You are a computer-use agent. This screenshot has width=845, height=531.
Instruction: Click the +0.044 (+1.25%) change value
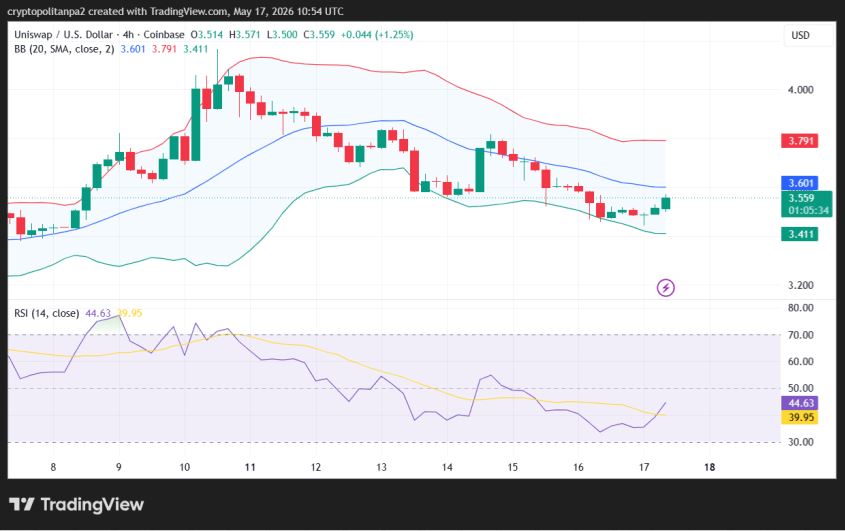pos(377,35)
